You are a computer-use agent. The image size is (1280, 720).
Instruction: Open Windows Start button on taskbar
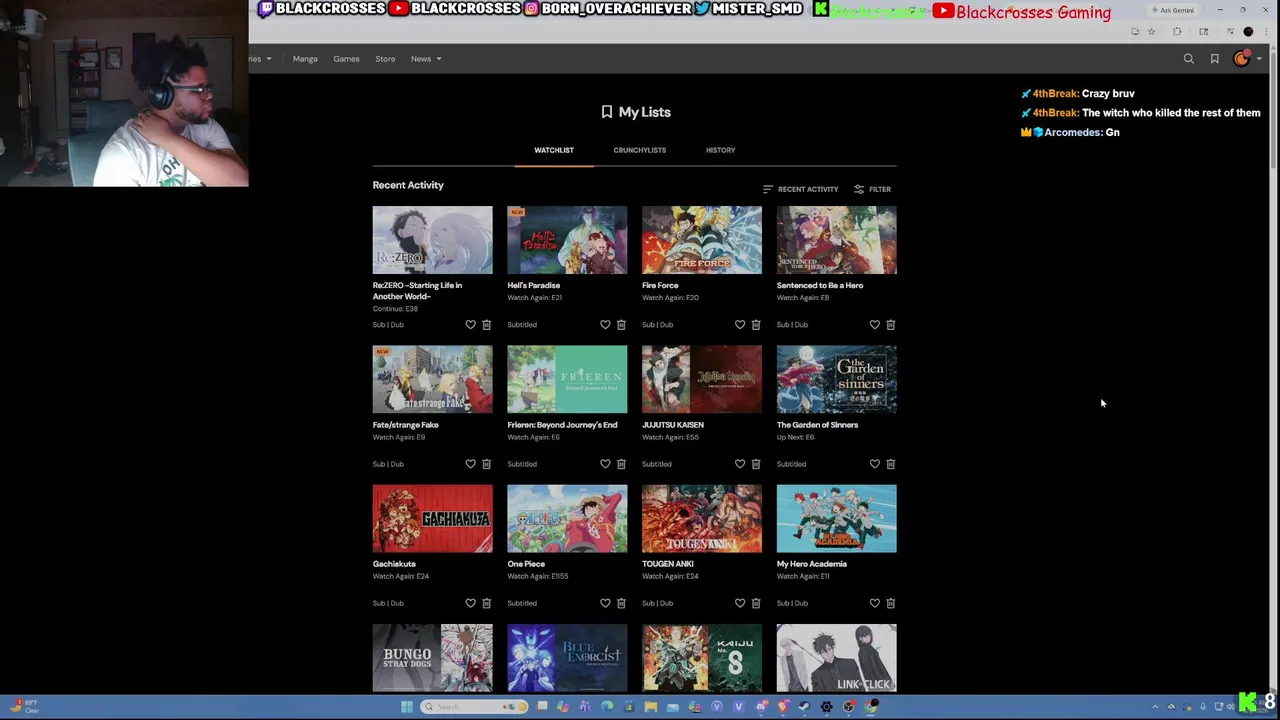[x=407, y=707]
